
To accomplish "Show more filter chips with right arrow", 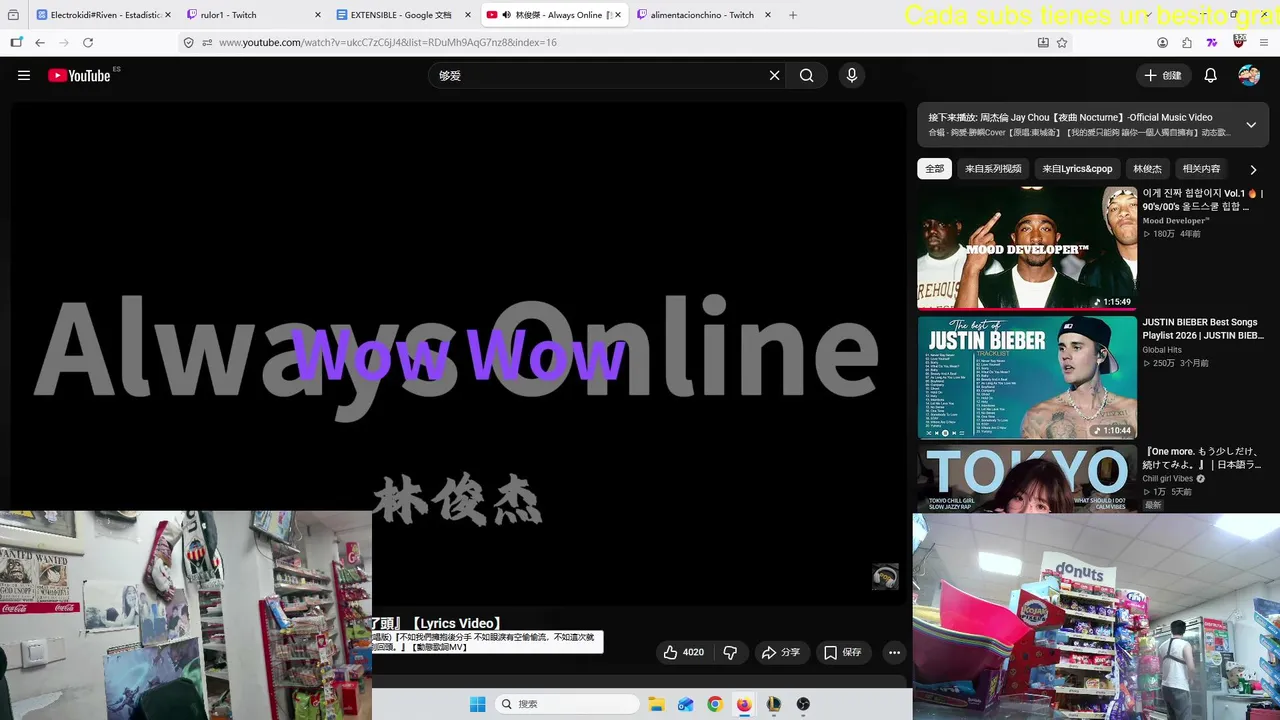I will coord(1253,169).
